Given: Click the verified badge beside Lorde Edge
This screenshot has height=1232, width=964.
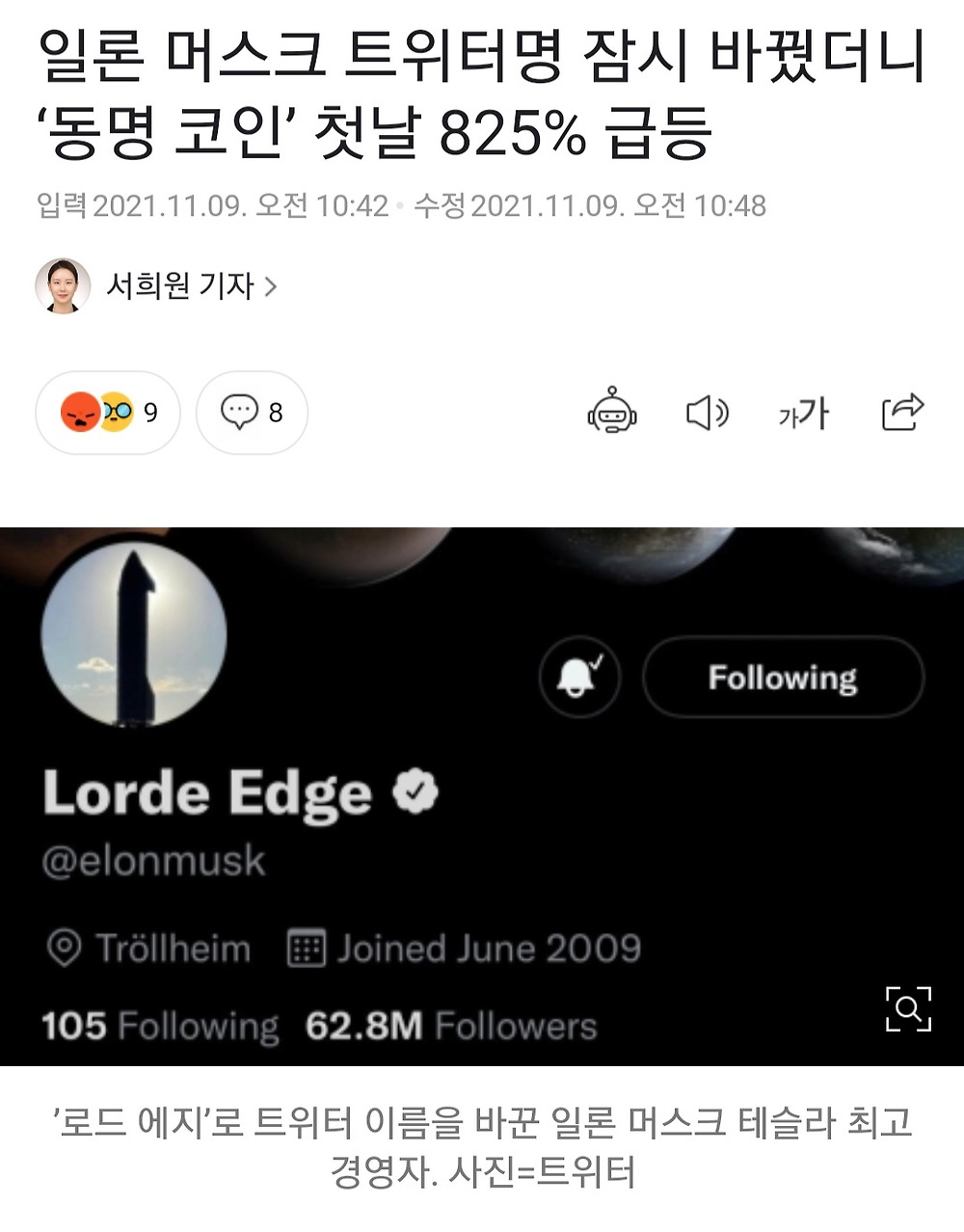Looking at the screenshot, I should click(x=415, y=791).
